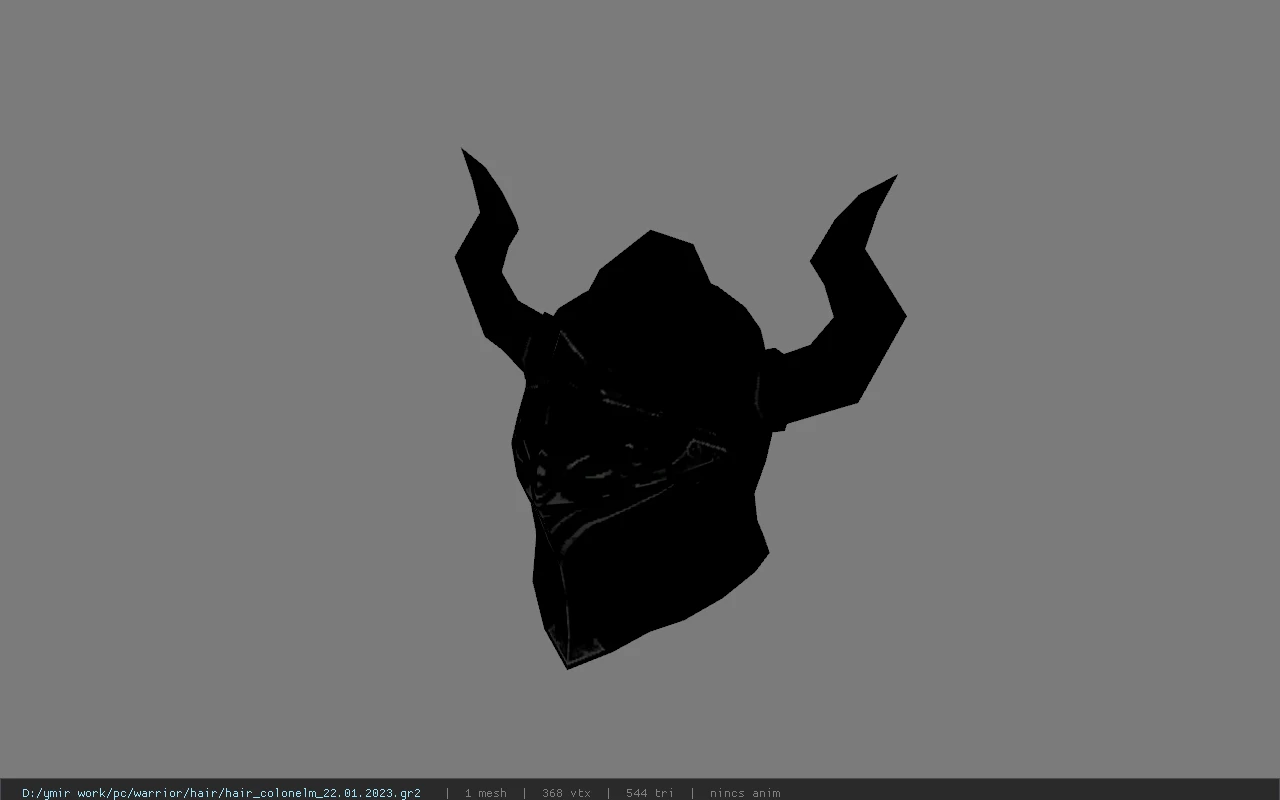The height and width of the screenshot is (800, 1280).
Task: Click the tip of the helmet's right horn
Action: pos(893,178)
